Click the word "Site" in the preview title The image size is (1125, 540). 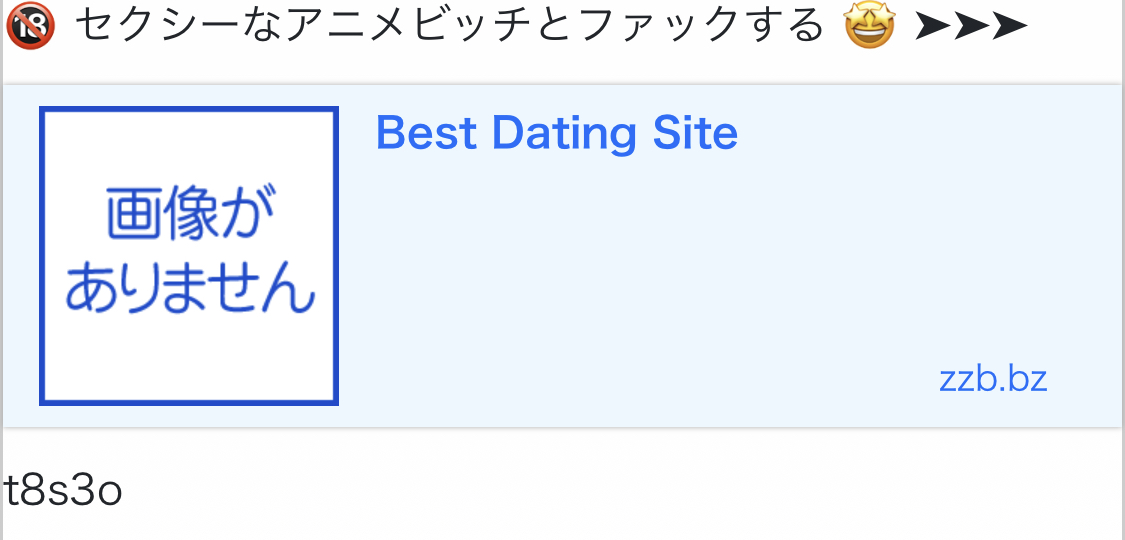(x=696, y=133)
